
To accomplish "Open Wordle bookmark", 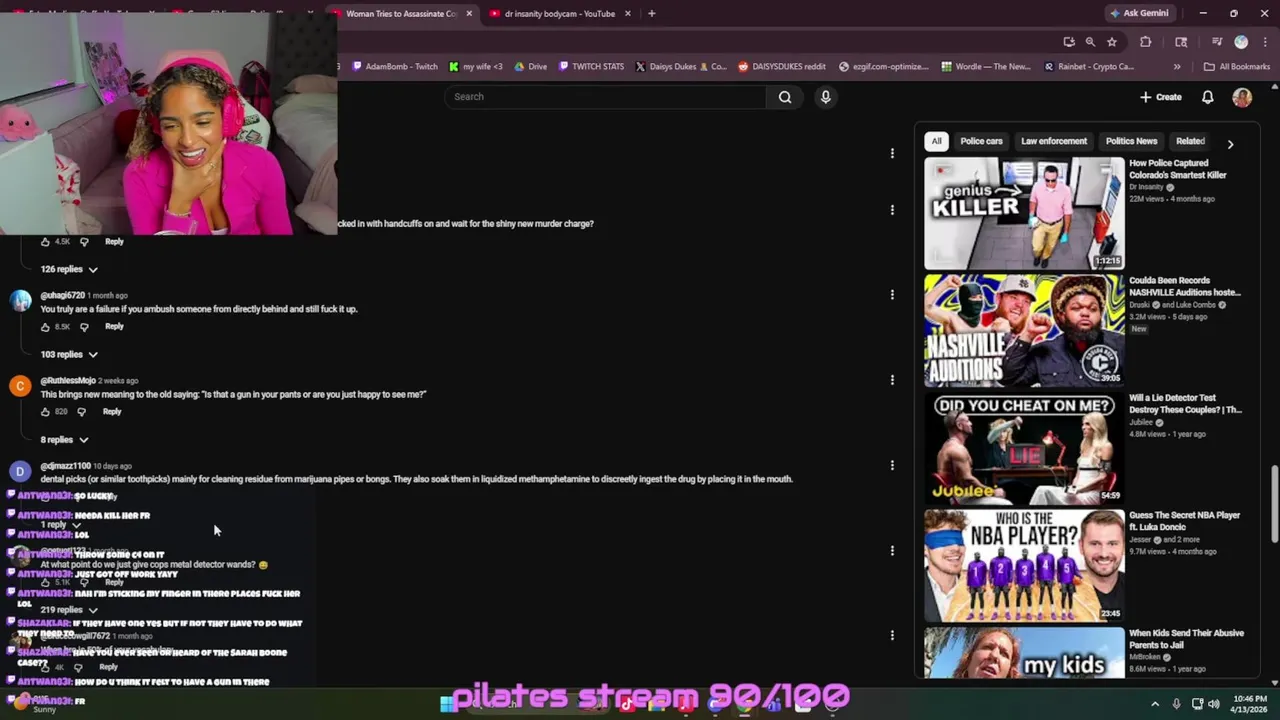I will pyautogui.click(x=986, y=67).
